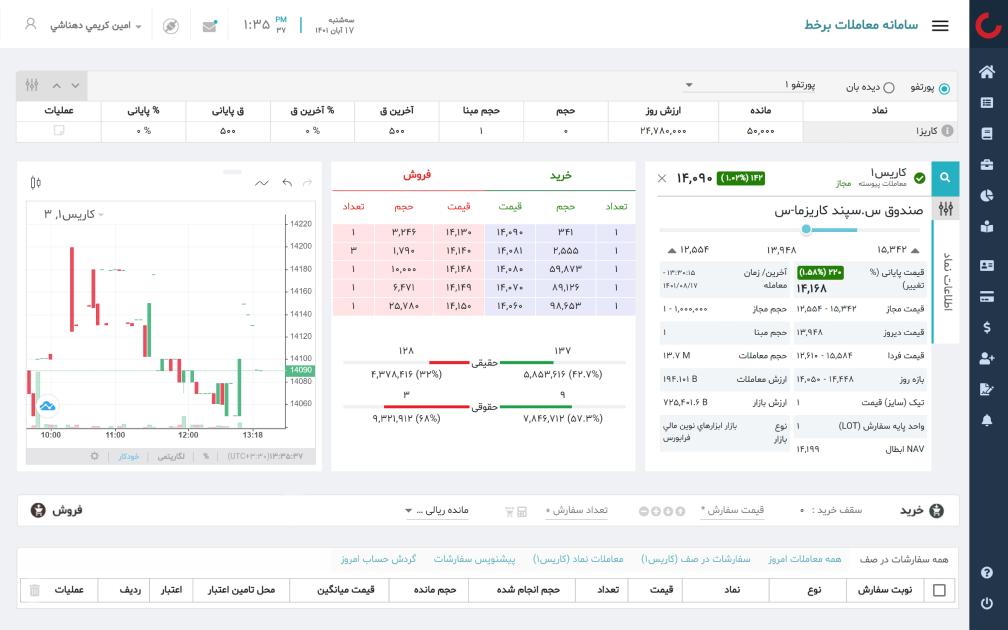Viewport: 1008px width, 630px height.
Task: Click the قیمت سفارش input field
Action: coord(734,511)
